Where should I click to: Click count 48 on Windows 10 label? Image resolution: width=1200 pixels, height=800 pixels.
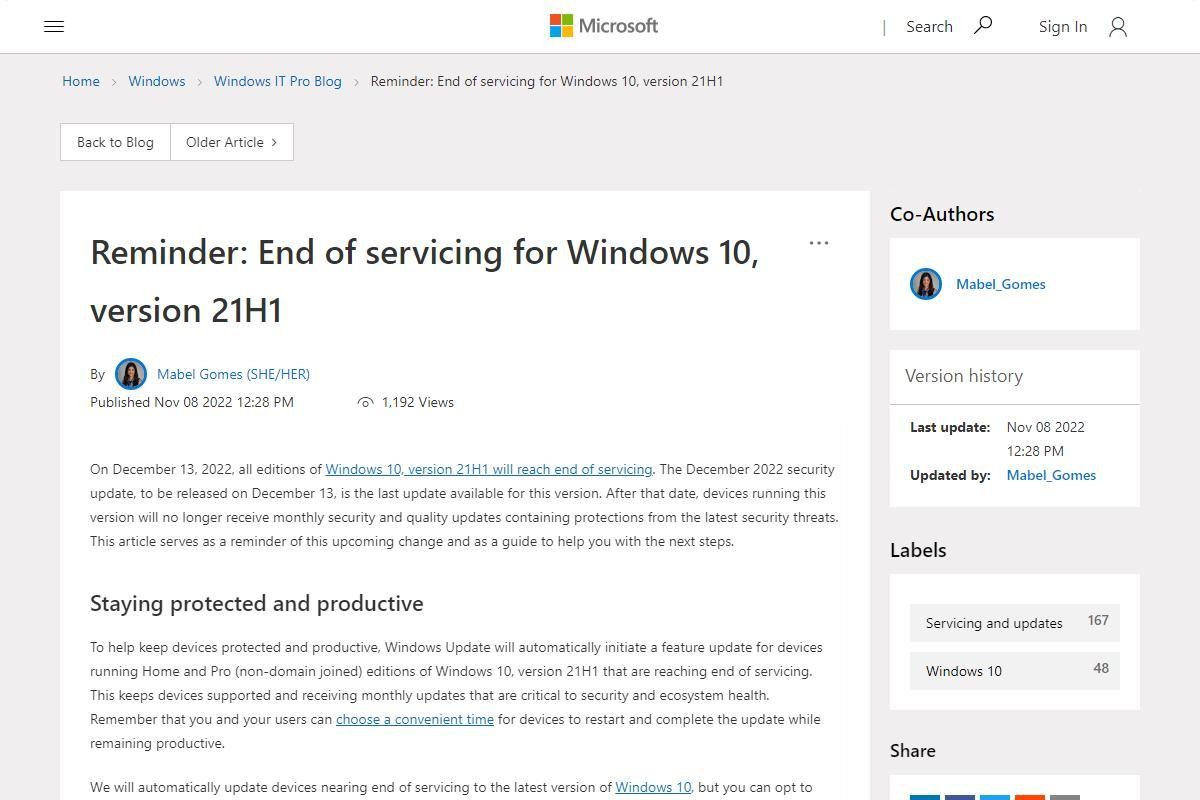[1101, 668]
